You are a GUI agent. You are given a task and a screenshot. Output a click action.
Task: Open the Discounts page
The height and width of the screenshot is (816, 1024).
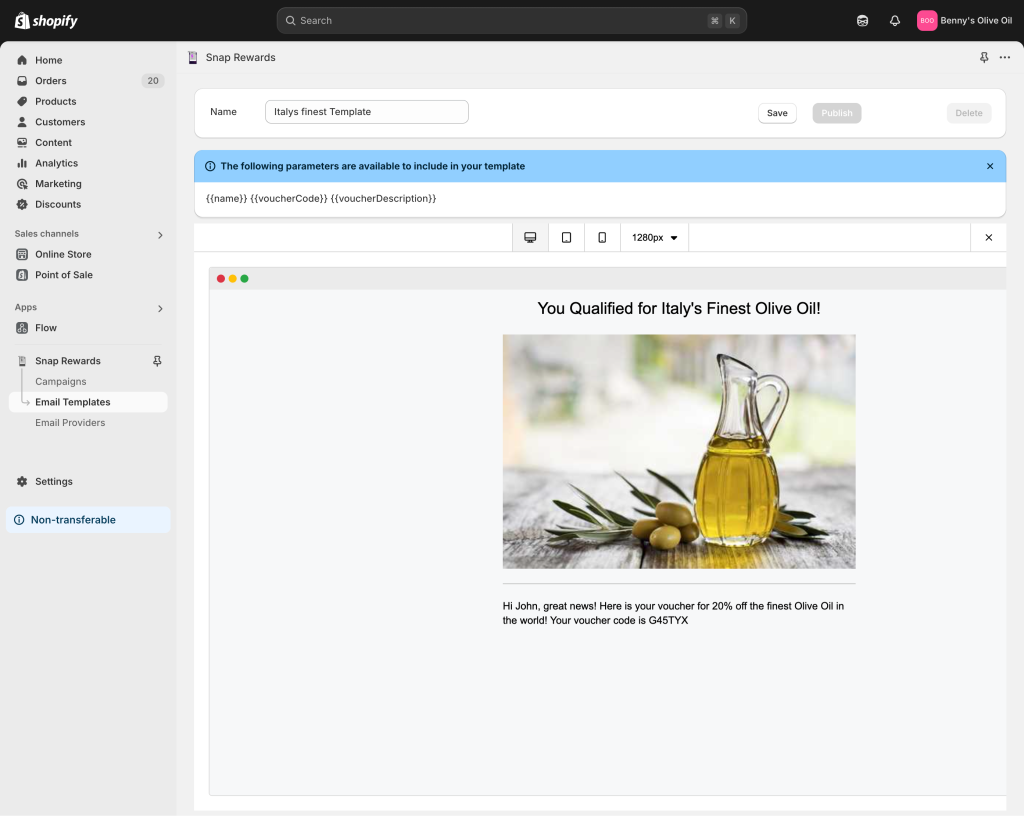88,204
